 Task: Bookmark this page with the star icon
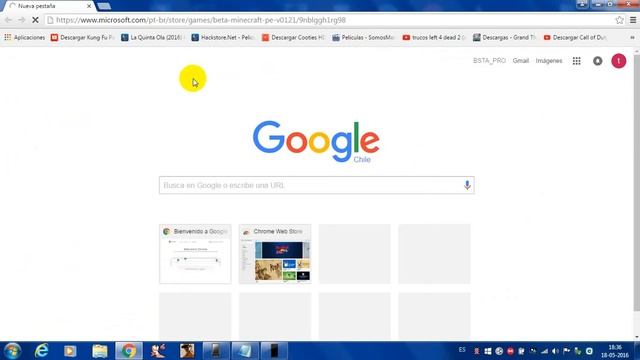tap(619, 20)
